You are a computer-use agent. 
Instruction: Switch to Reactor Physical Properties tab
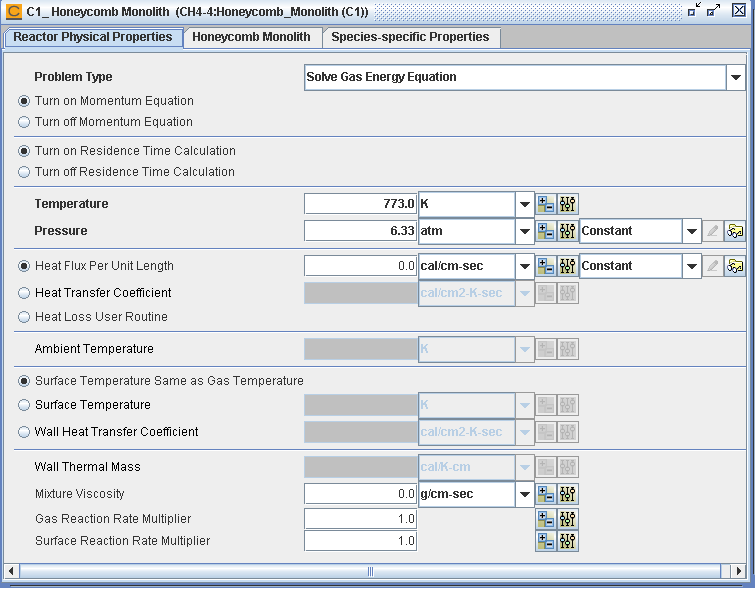pos(93,37)
